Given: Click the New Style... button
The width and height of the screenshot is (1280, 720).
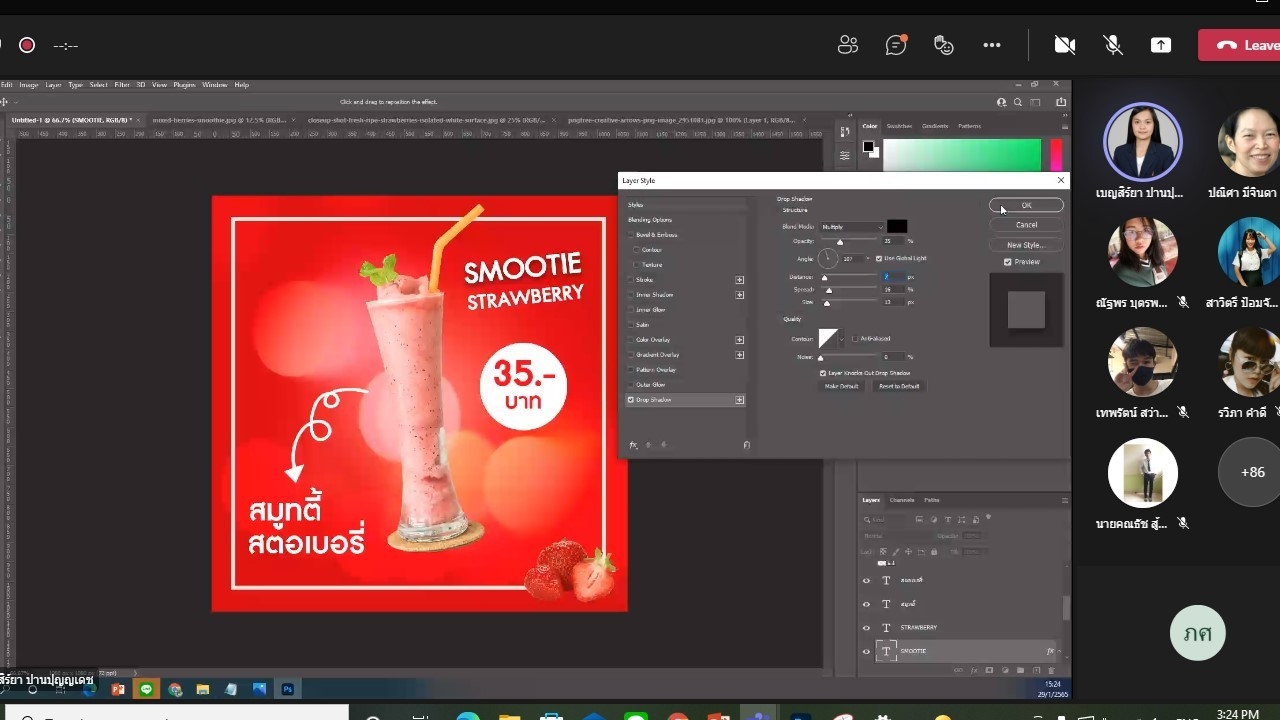Looking at the screenshot, I should tap(1026, 245).
